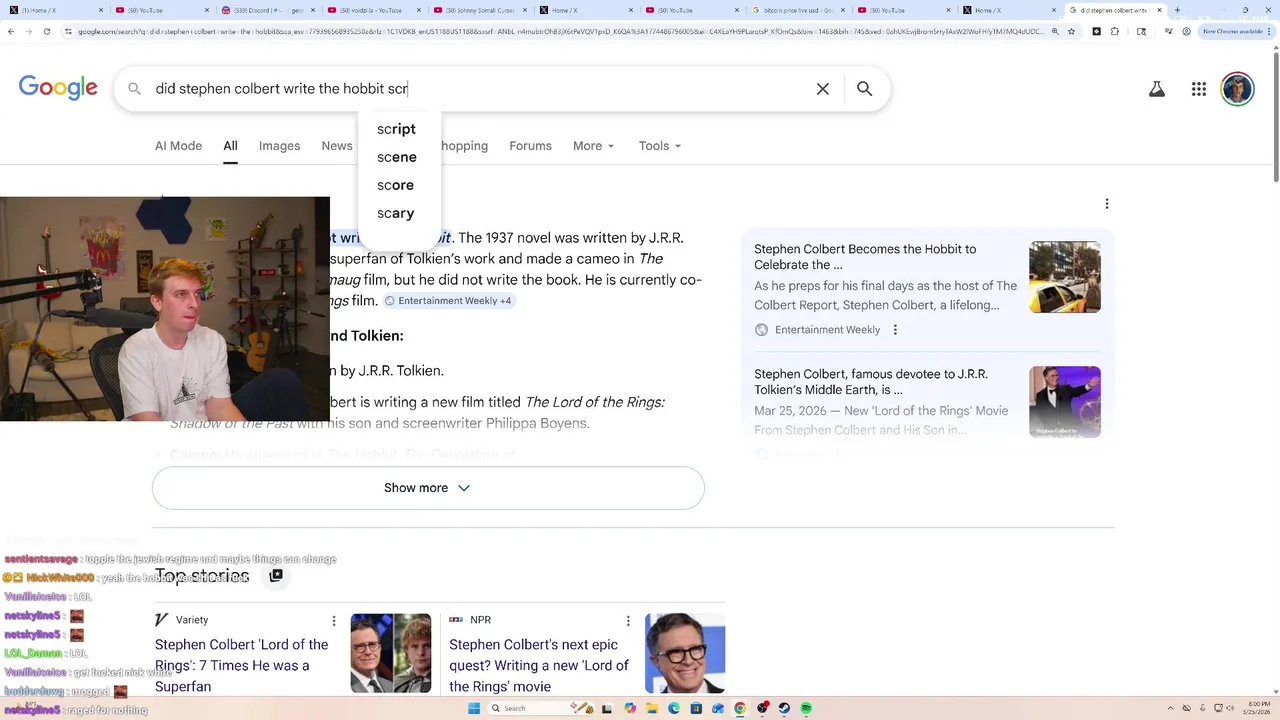Click the browser back arrow

tap(11, 31)
